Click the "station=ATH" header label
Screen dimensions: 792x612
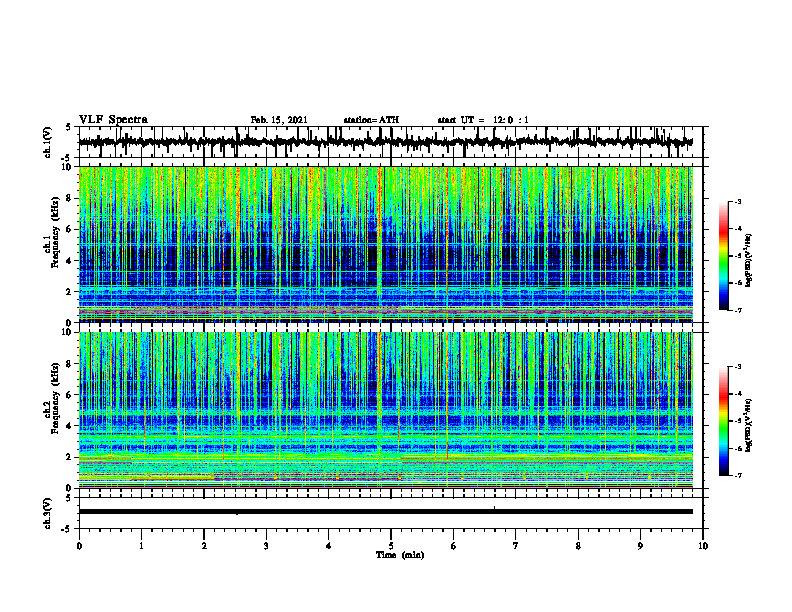[371, 120]
